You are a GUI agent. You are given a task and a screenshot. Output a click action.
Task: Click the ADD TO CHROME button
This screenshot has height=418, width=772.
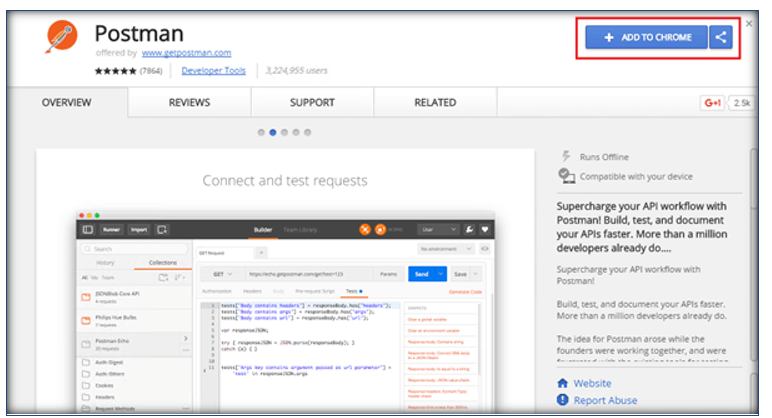(x=646, y=37)
